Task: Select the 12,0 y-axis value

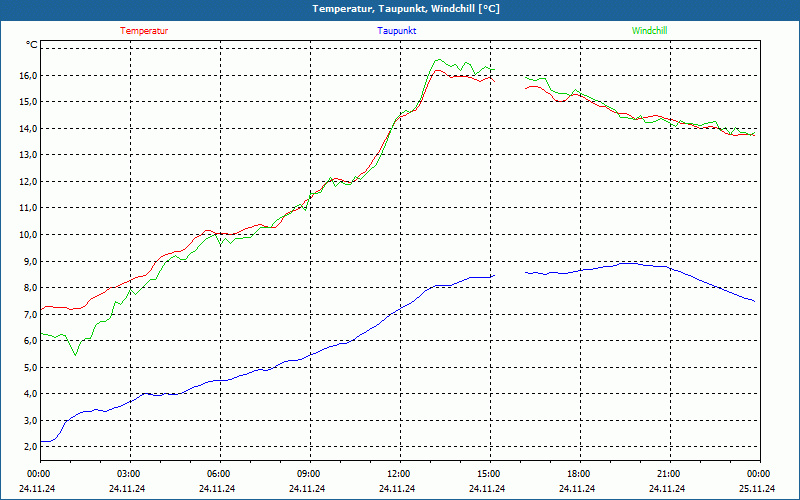Action: tap(29, 182)
